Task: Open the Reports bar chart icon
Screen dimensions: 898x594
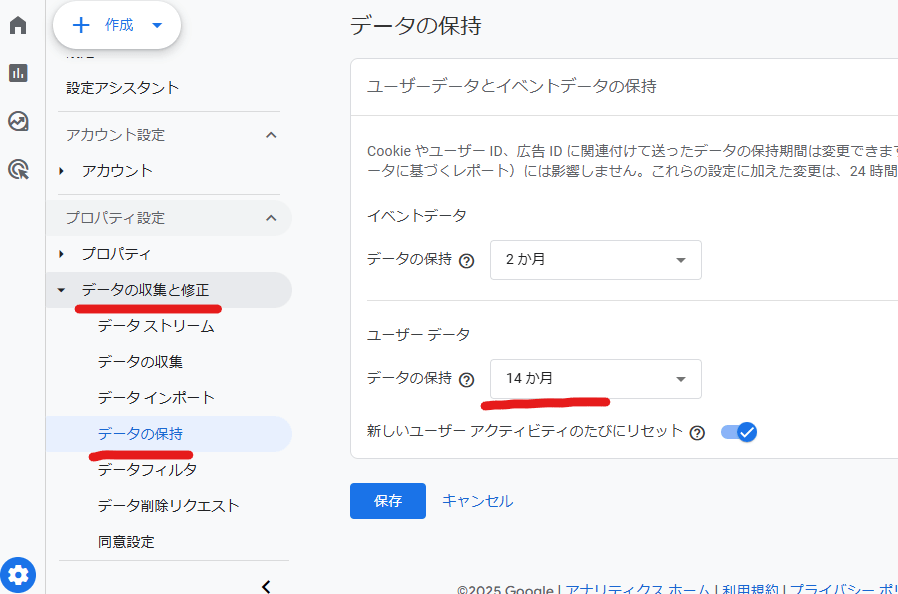Action: point(18,73)
